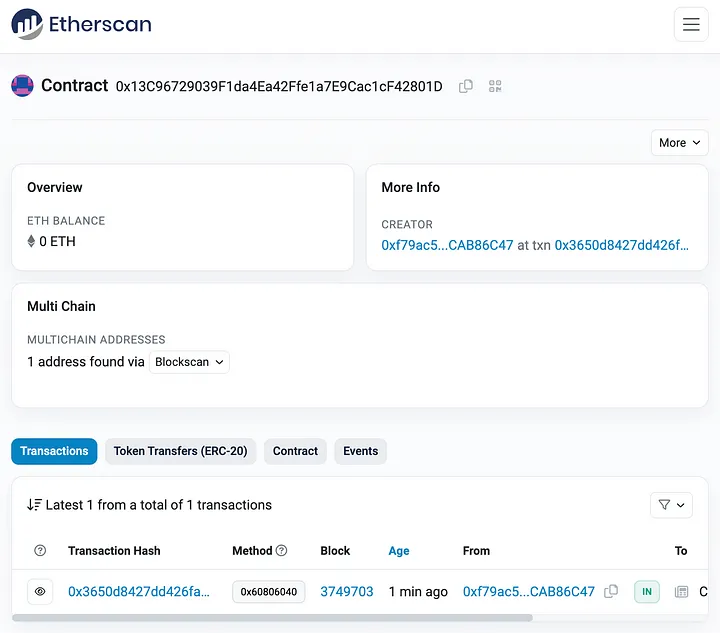Open the transactions filter dropdown

coord(671,505)
